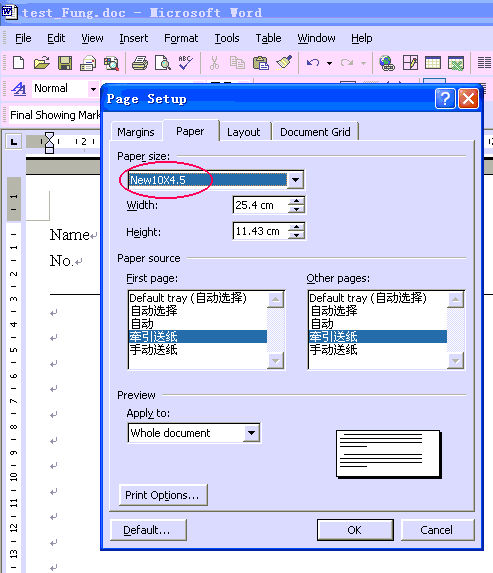The width and height of the screenshot is (493, 573).
Task: Open the Apply to Whole document dropdown
Action: tap(251, 433)
